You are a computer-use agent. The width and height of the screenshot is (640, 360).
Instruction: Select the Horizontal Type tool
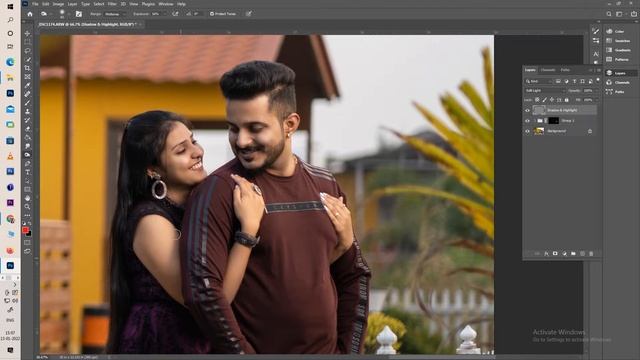(28, 172)
